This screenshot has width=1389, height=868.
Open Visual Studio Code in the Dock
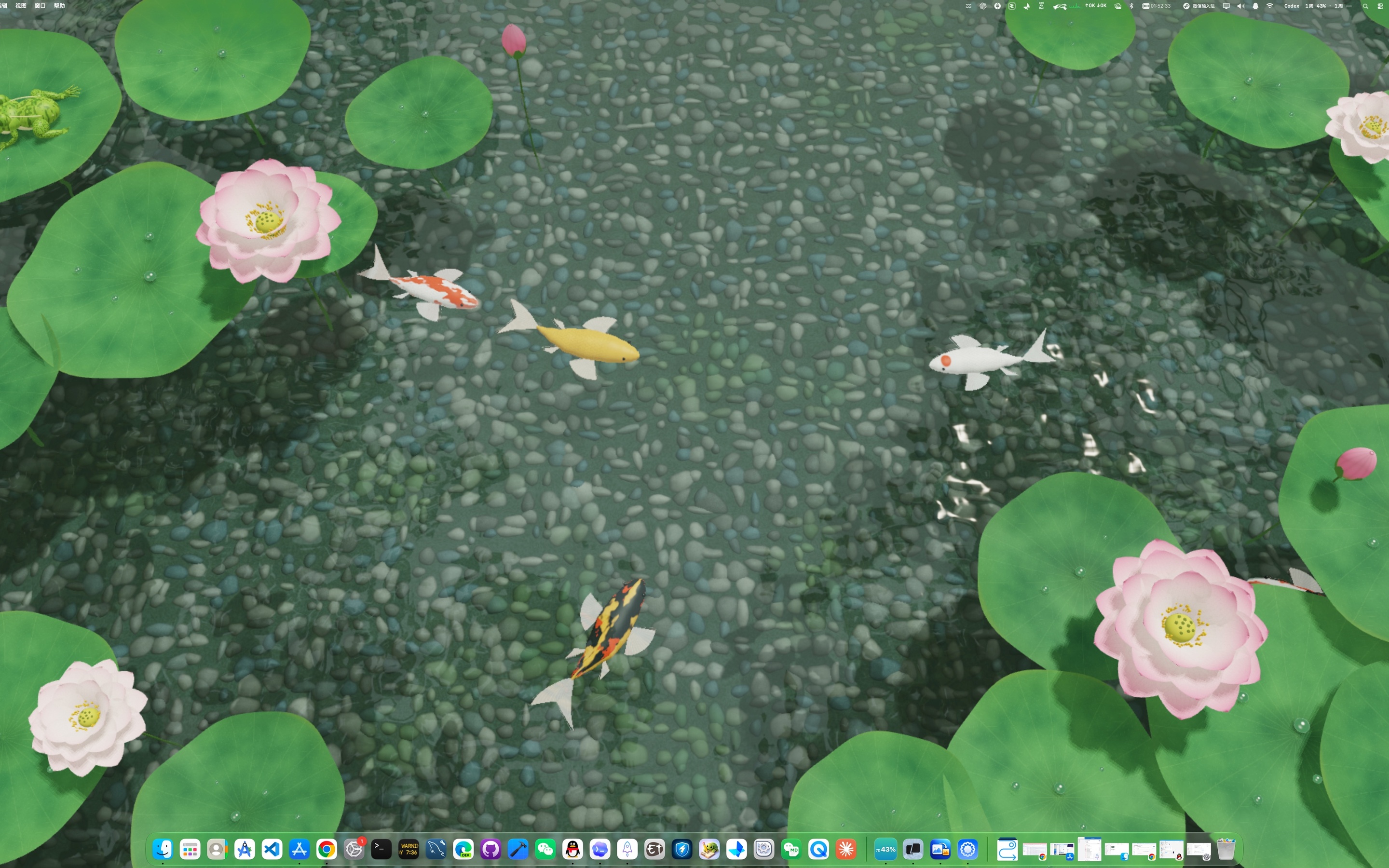(x=272, y=849)
